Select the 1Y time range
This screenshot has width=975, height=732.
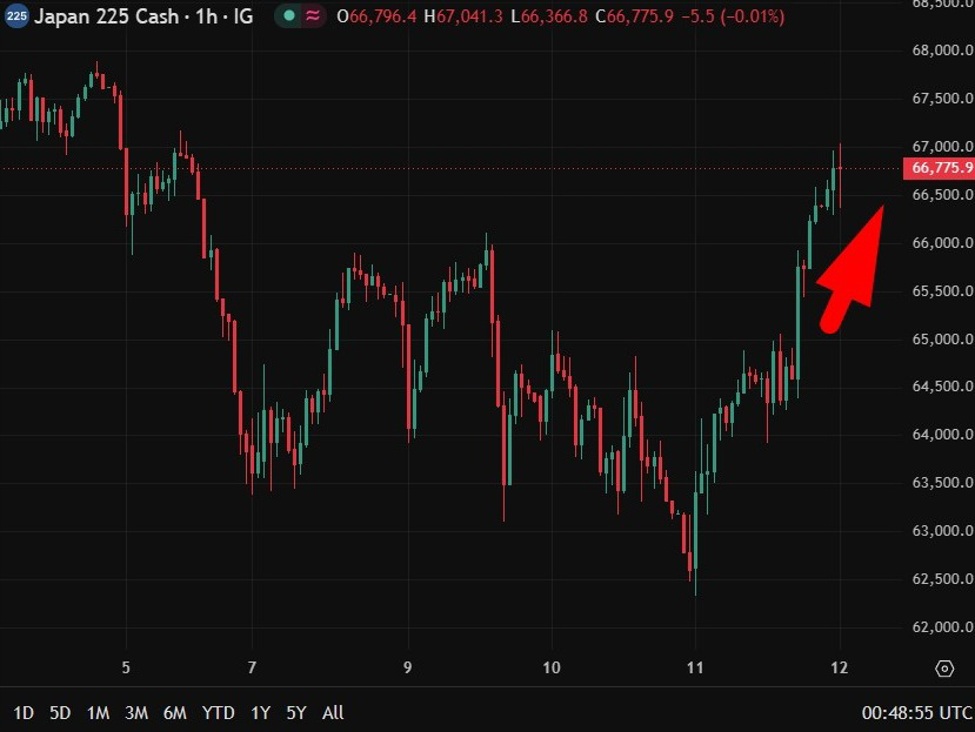coord(261,713)
